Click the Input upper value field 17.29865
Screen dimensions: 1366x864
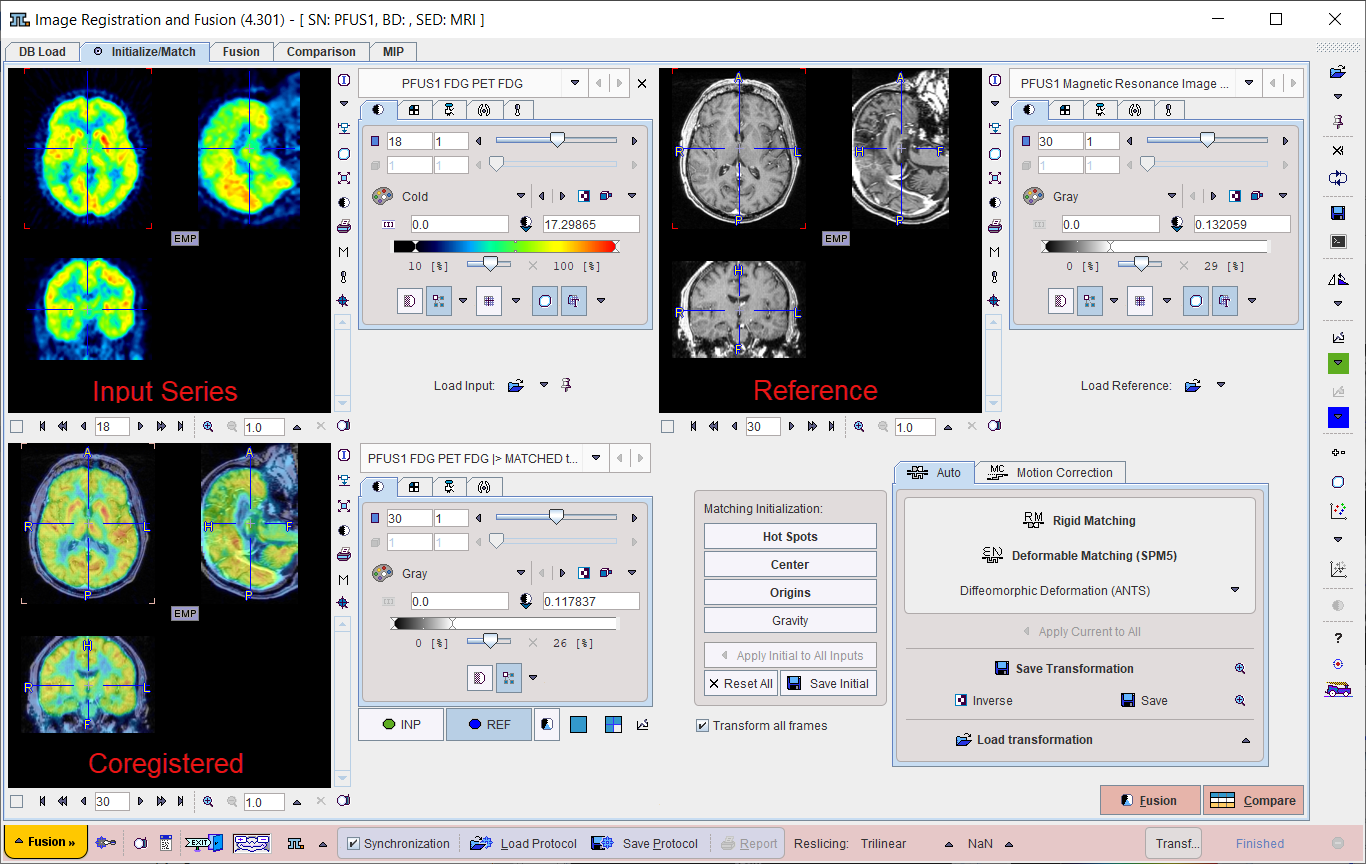tap(591, 224)
